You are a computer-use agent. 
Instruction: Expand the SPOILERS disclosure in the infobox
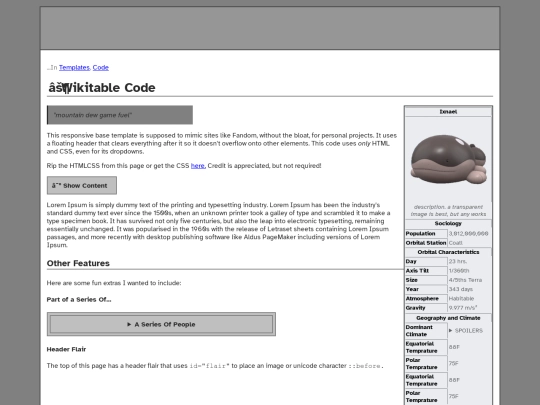(466, 331)
